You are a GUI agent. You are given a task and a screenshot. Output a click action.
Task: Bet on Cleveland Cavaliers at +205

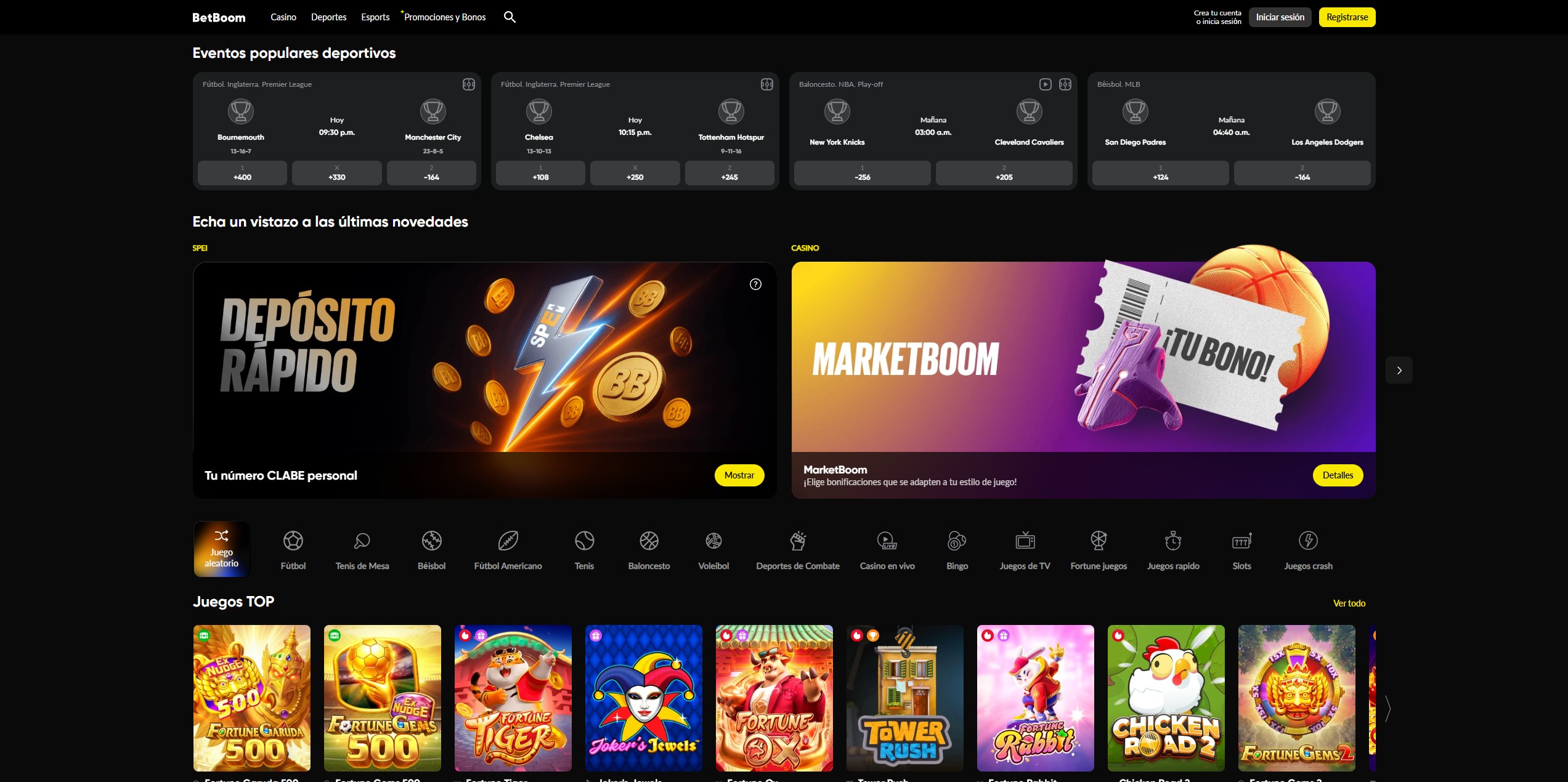tap(1004, 173)
